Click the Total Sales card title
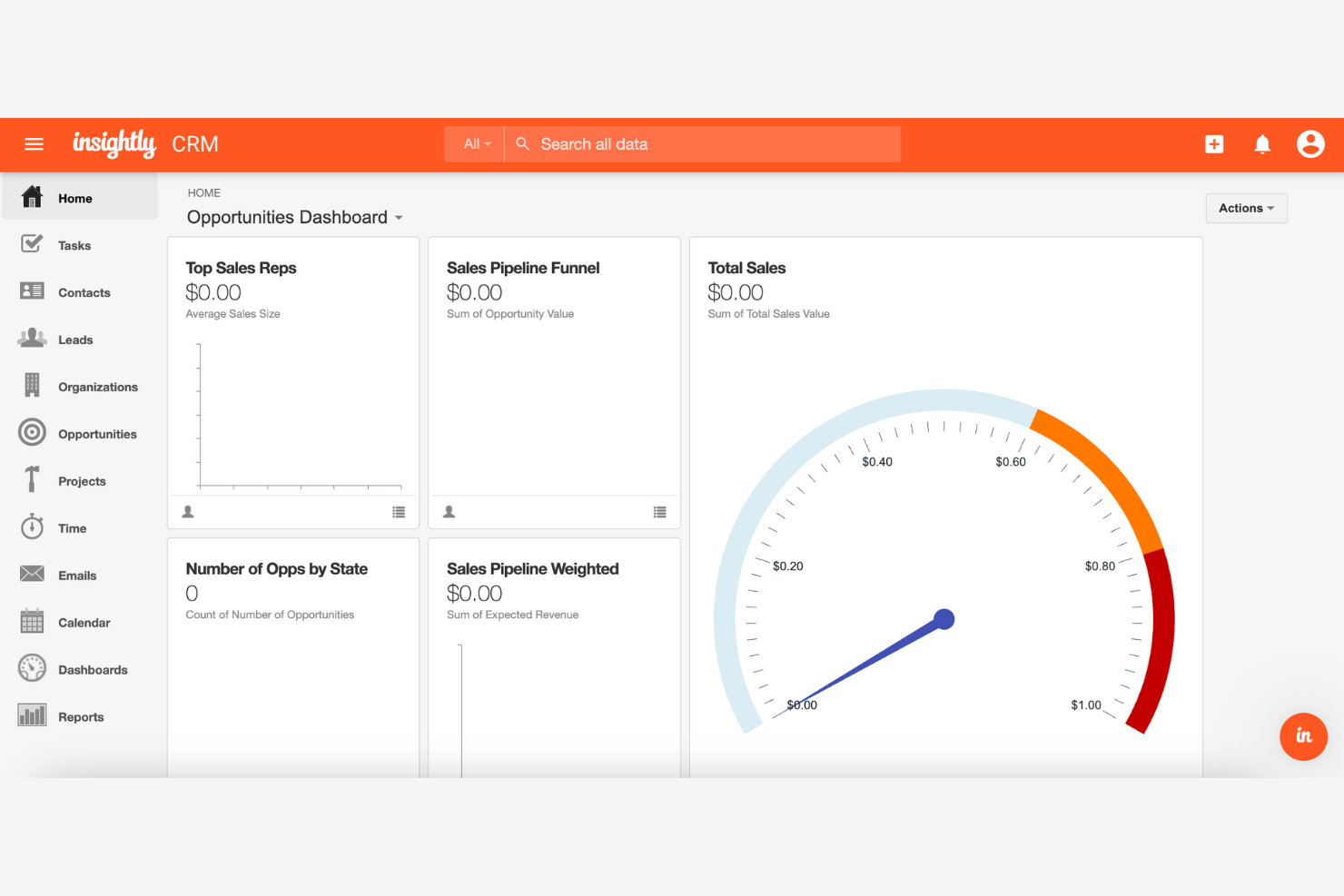The image size is (1344, 896). coord(746,268)
